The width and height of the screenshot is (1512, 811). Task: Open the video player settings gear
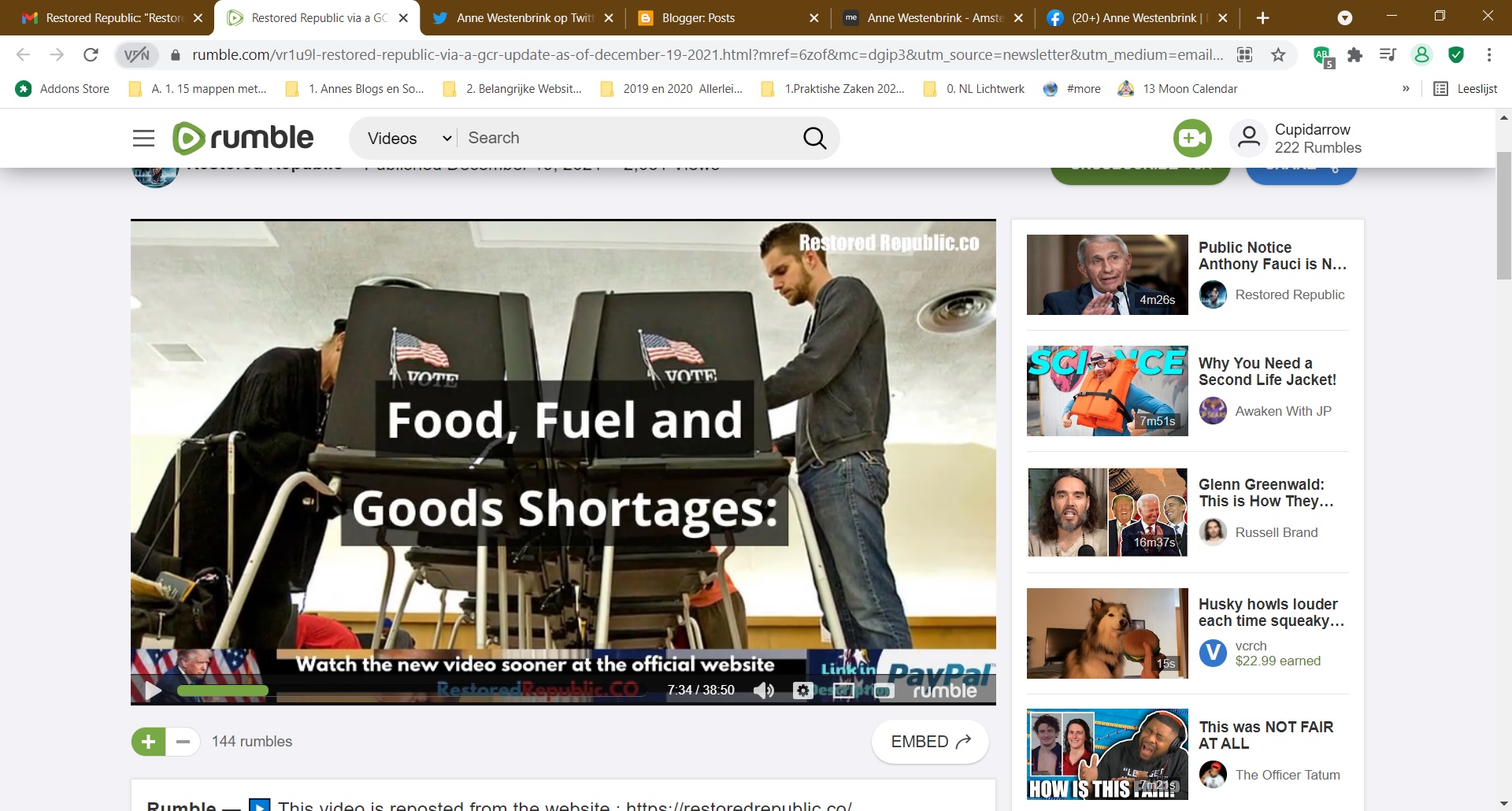pyautogui.click(x=802, y=691)
